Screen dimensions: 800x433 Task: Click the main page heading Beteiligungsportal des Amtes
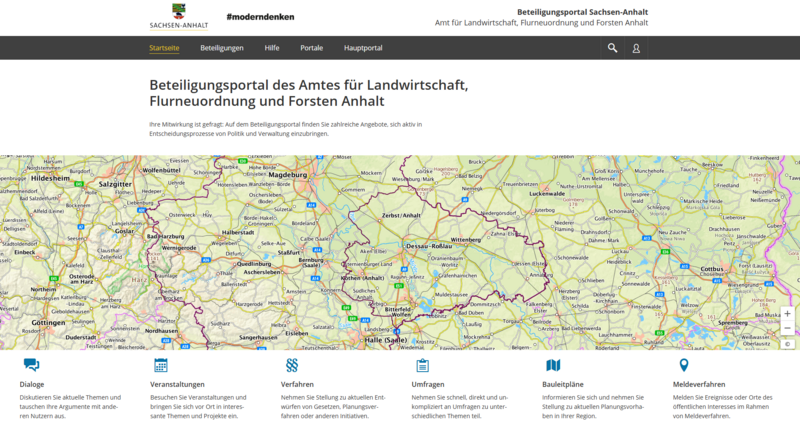[309, 93]
